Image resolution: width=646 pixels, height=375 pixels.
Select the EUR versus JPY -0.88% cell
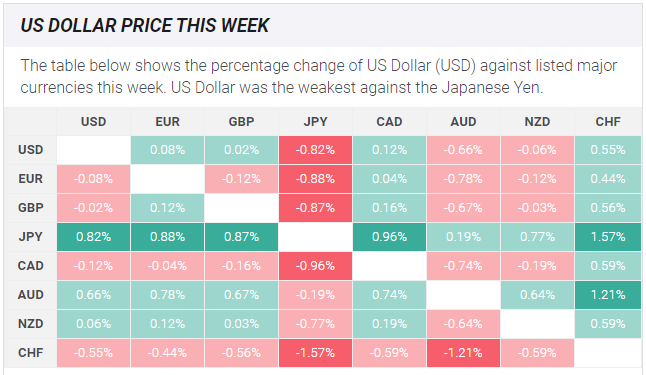click(x=315, y=179)
